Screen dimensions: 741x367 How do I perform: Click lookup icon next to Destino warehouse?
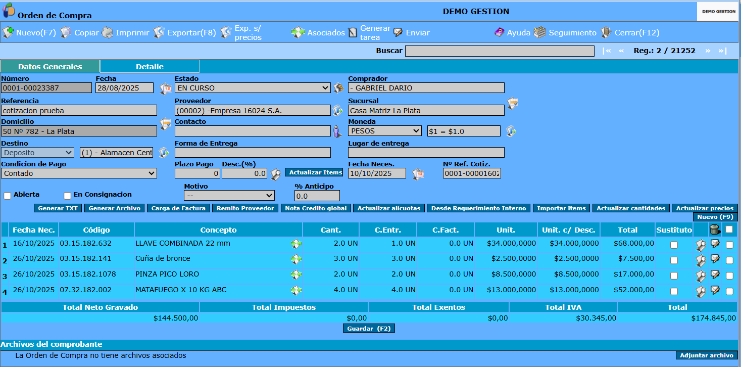click(164, 153)
